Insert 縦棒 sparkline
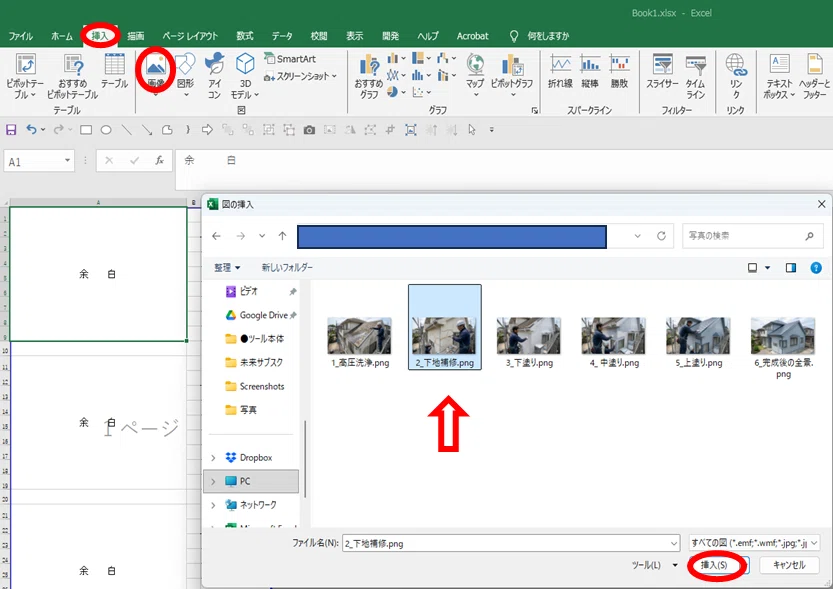The image size is (833, 589). [590, 71]
